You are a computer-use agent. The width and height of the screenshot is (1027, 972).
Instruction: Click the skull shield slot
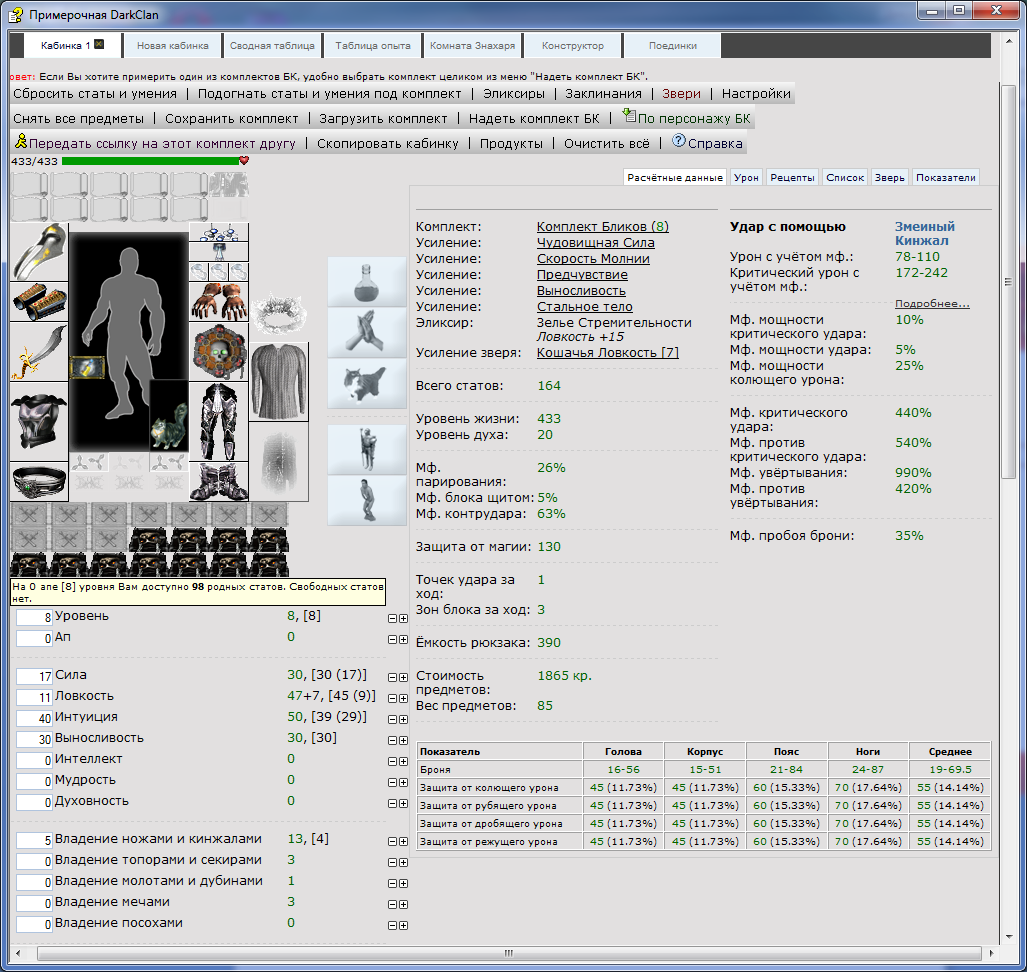(219, 352)
